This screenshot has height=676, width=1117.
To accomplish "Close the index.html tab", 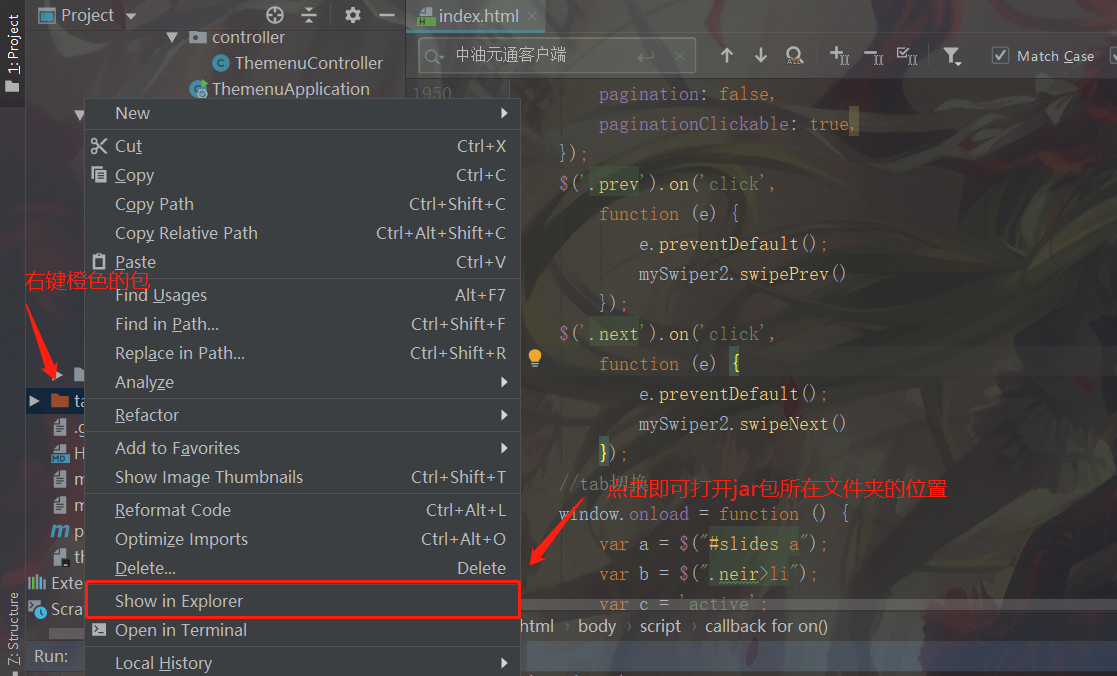I will coord(532,16).
